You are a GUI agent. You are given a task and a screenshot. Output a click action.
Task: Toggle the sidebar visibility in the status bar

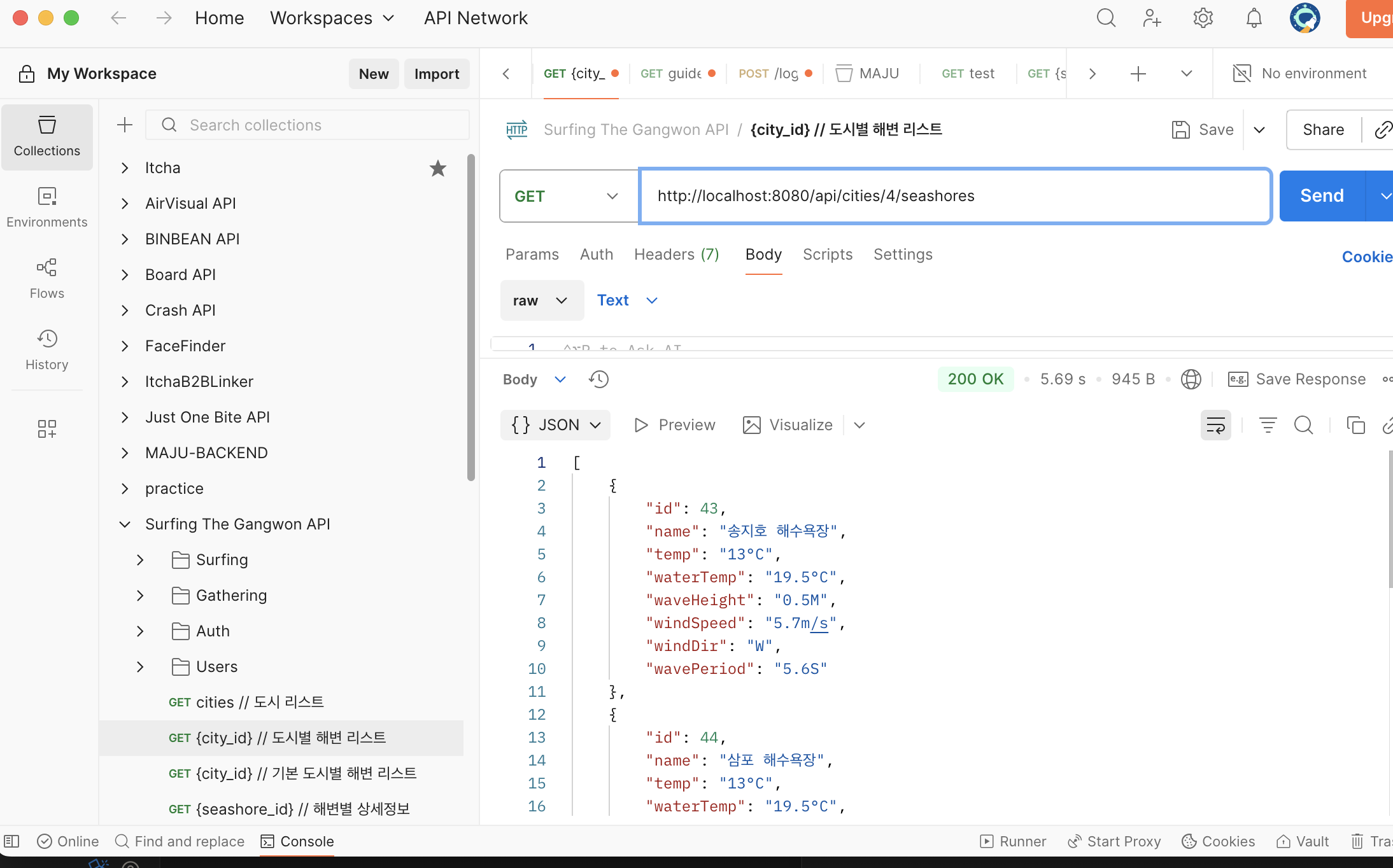point(12,841)
